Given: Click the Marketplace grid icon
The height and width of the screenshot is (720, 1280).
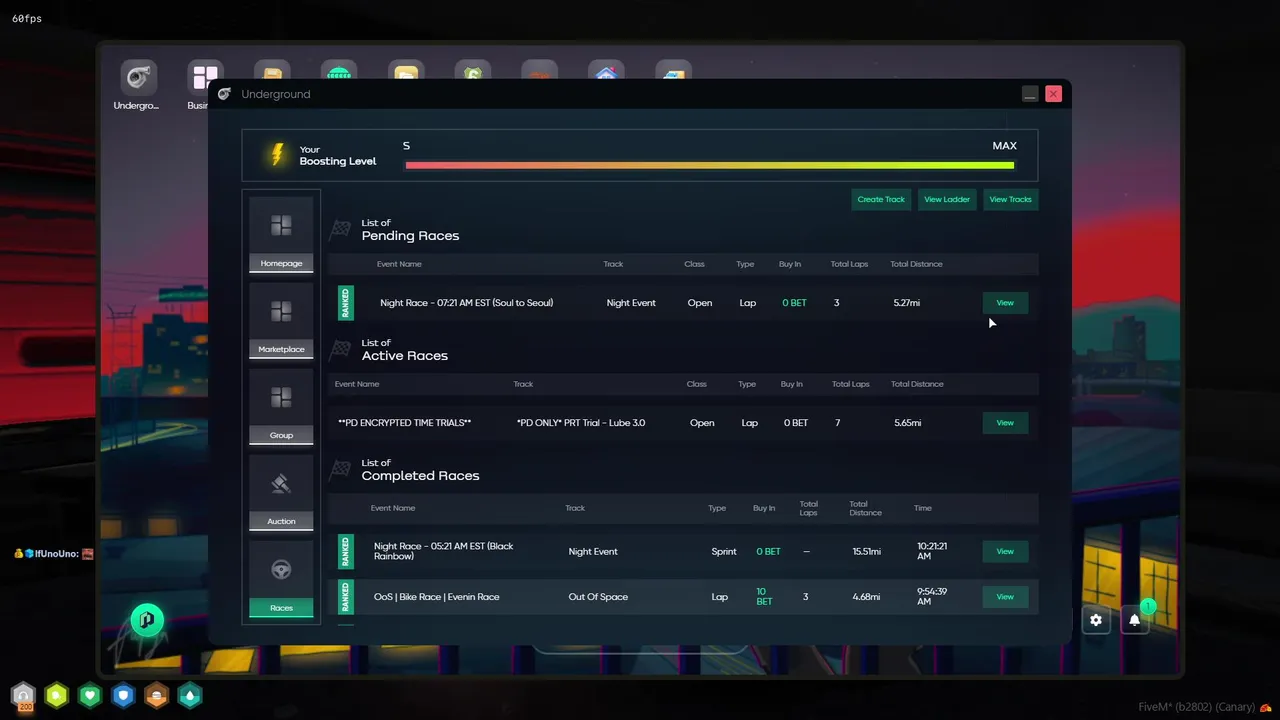Looking at the screenshot, I should coord(281,312).
